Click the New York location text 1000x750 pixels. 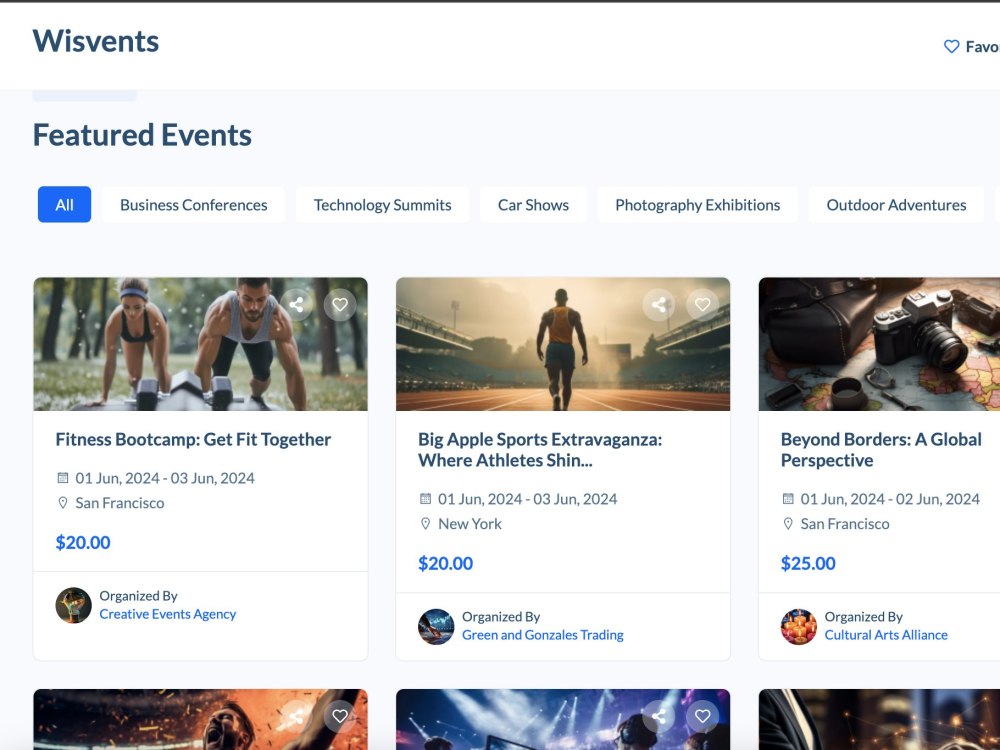pyautogui.click(x=470, y=524)
